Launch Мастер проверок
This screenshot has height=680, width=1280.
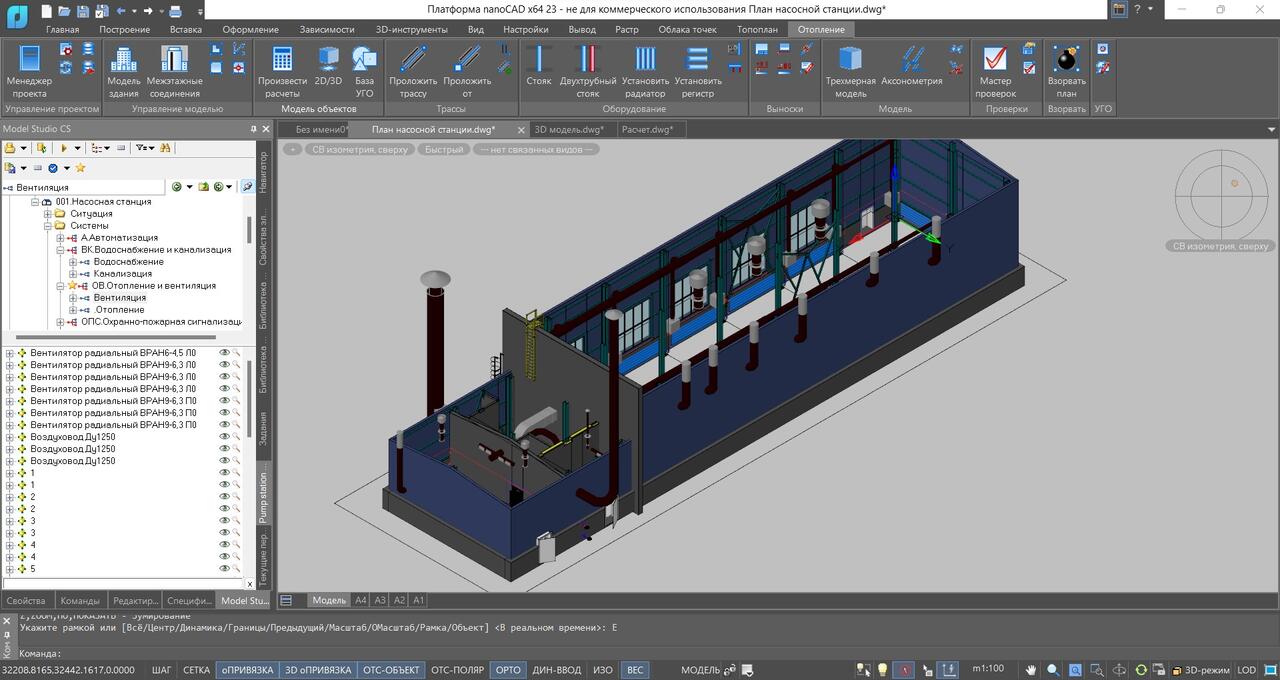[996, 70]
